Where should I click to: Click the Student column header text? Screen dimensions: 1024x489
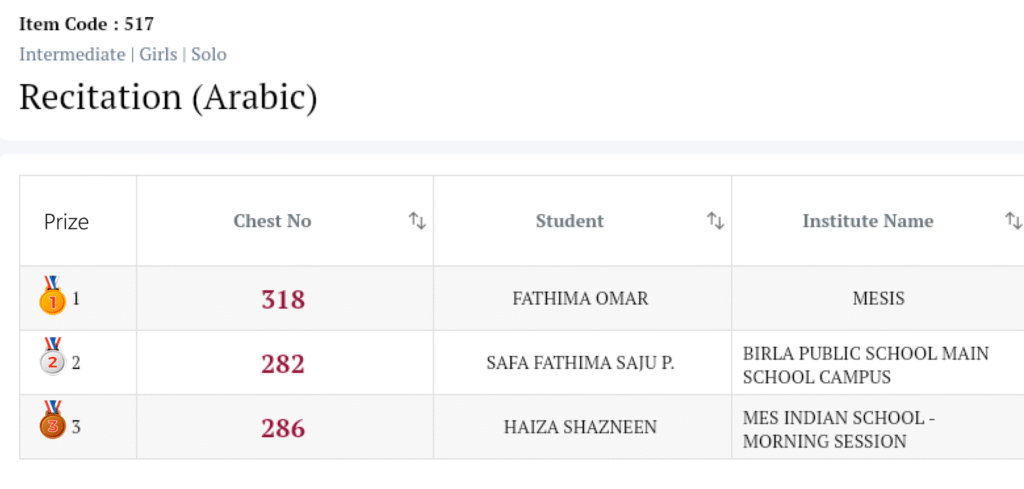point(569,221)
